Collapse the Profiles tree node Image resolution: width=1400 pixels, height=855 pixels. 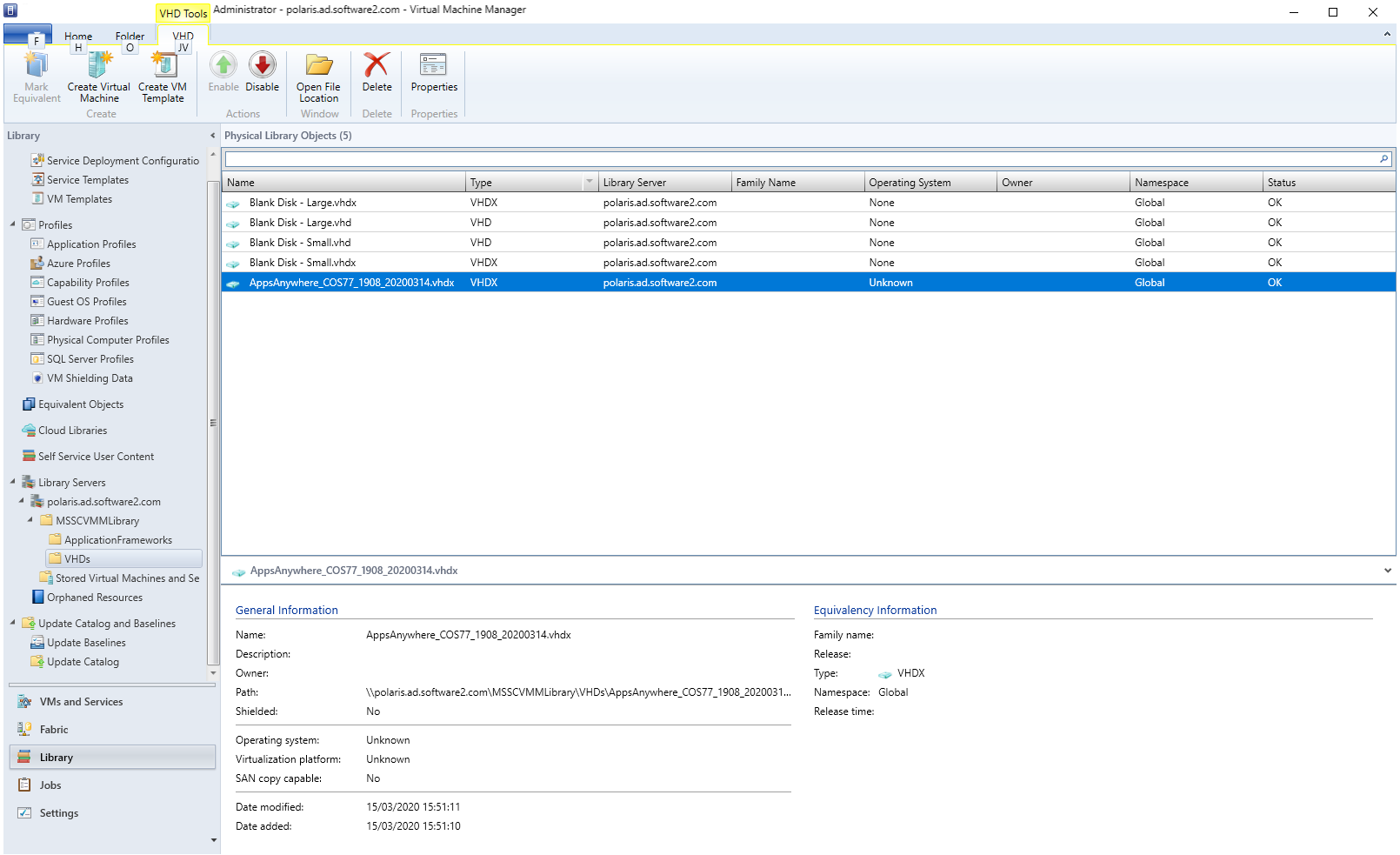click(13, 224)
